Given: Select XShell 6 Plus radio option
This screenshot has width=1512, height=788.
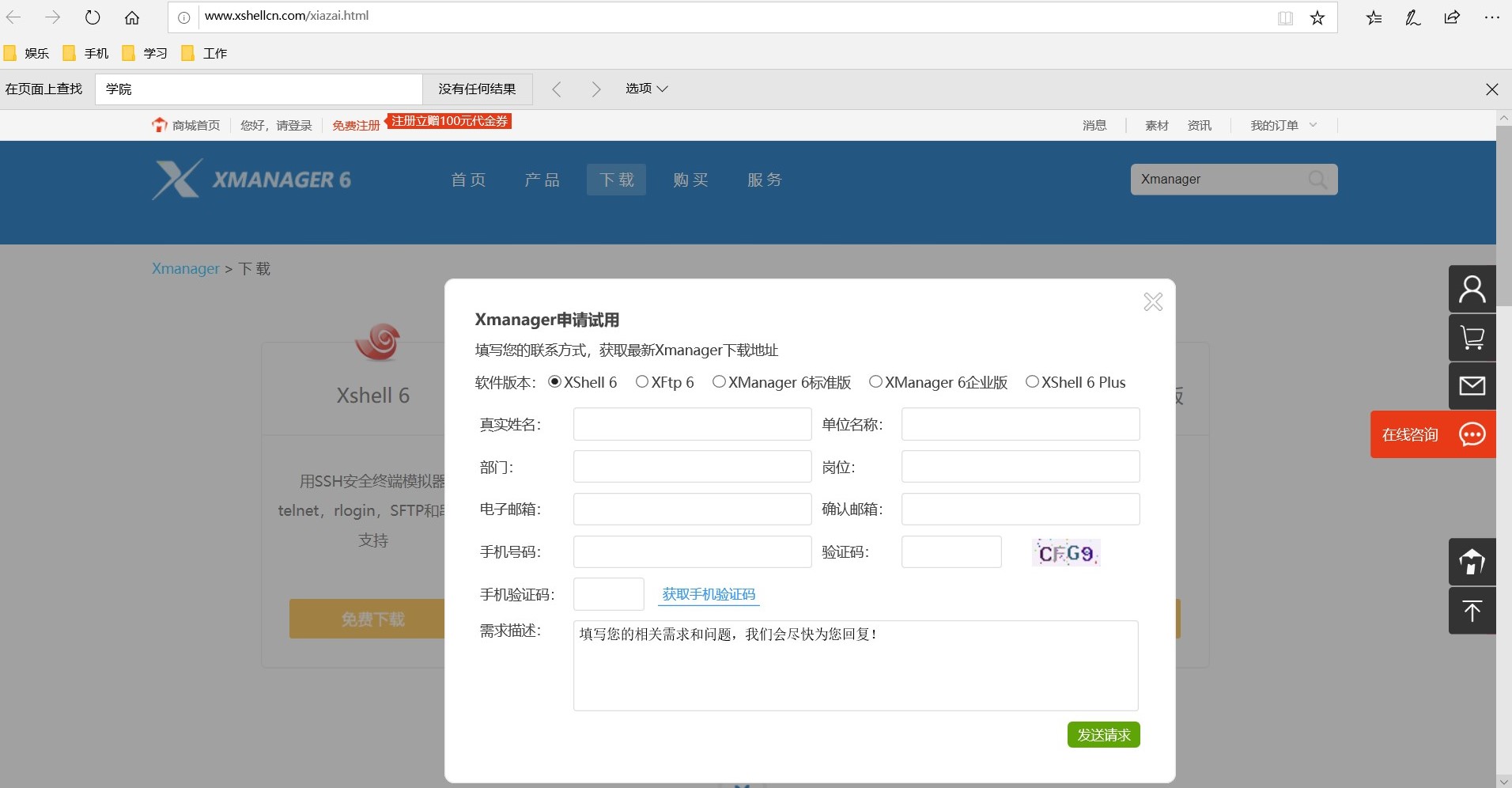Looking at the screenshot, I should pos(1032,382).
